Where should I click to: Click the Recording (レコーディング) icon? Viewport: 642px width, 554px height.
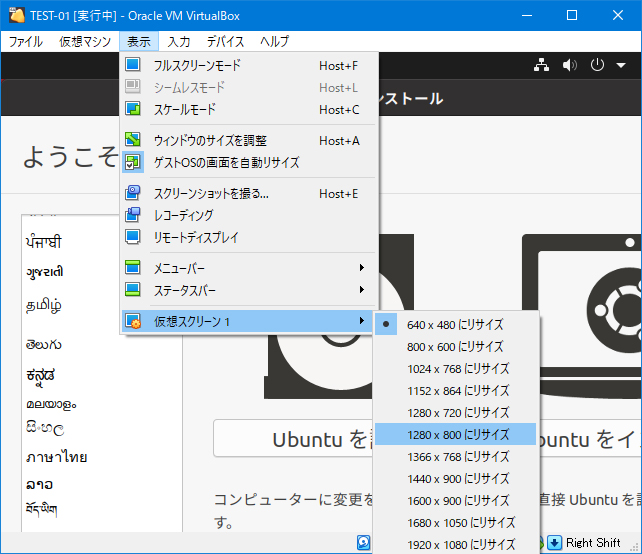pos(133,215)
